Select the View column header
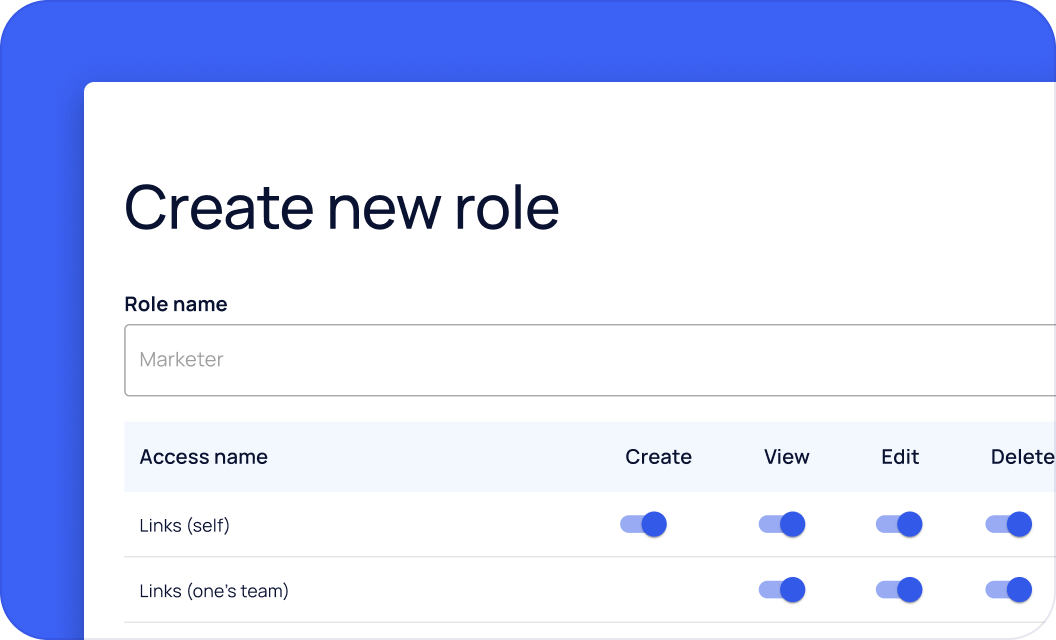The image size is (1056, 640). pyautogui.click(x=786, y=457)
